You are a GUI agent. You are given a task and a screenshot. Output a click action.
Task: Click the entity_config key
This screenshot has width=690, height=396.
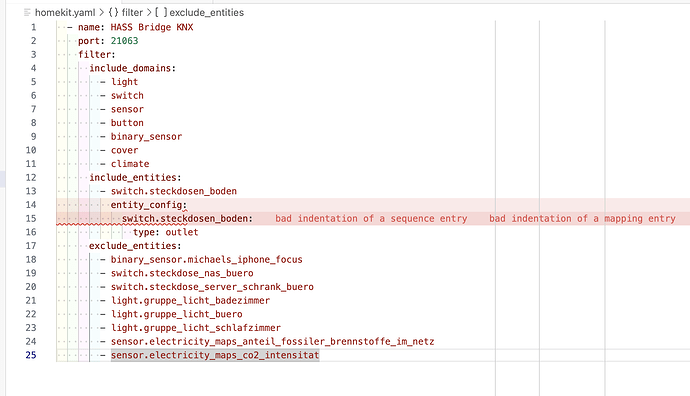coord(149,205)
